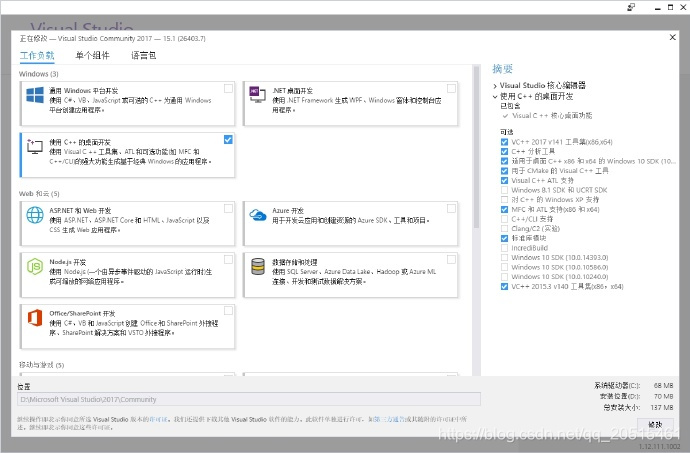Open the license terms link

click(x=158, y=420)
